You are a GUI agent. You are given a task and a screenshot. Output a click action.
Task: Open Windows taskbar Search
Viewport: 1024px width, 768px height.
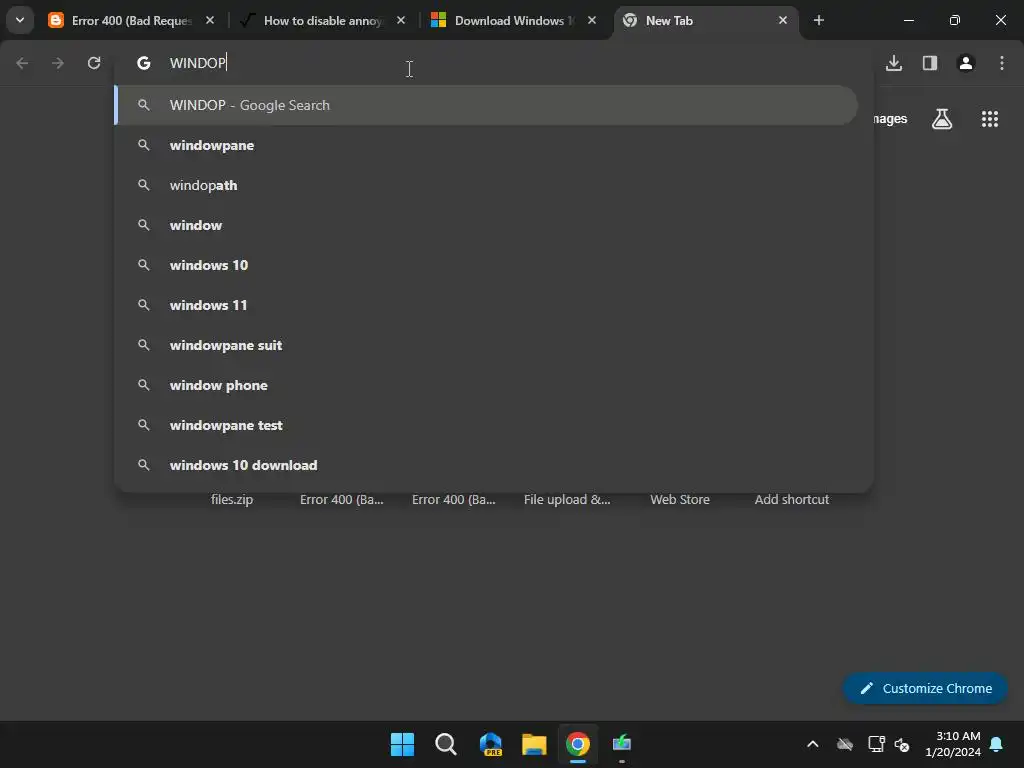[x=445, y=744]
